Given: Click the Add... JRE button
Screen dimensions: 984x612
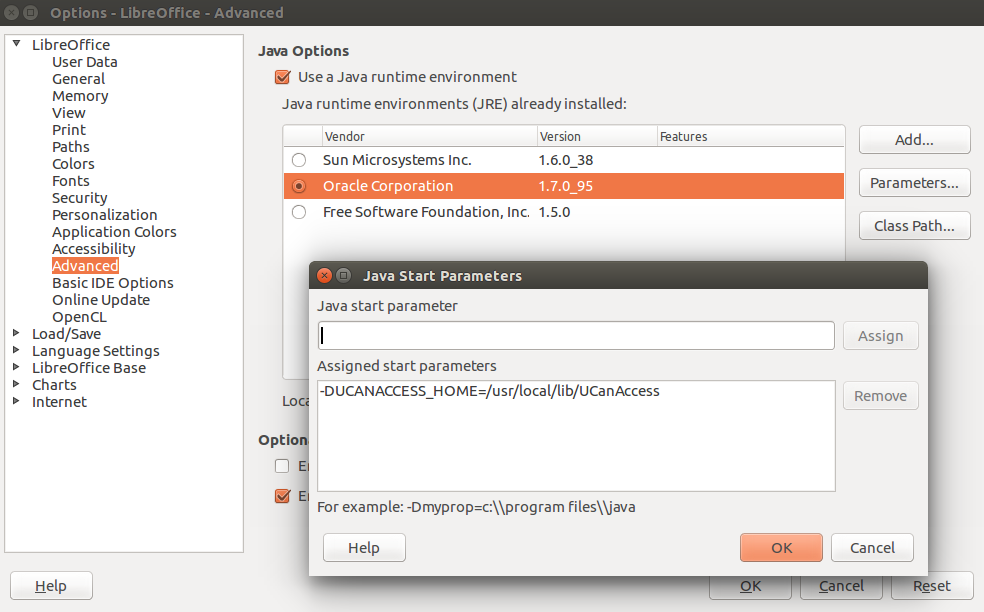Looking at the screenshot, I should 914,140.
